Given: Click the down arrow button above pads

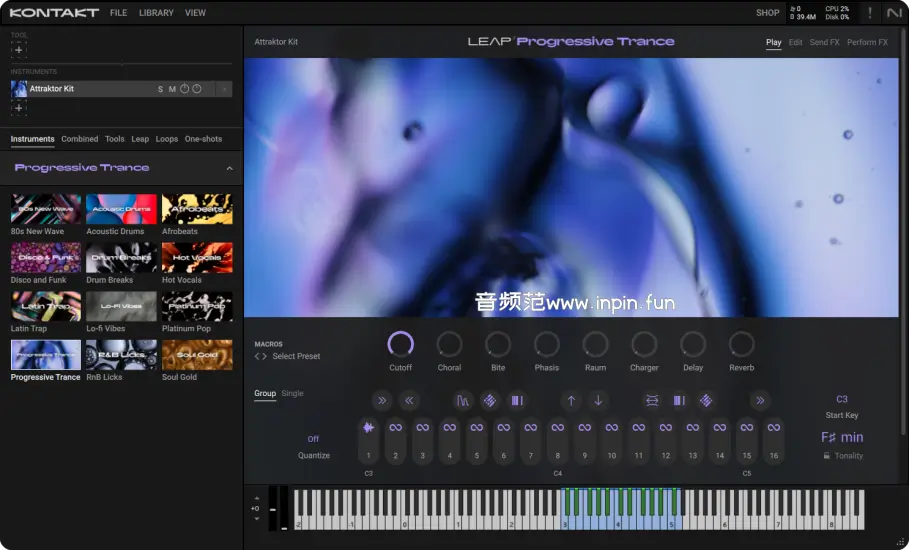Looking at the screenshot, I should (598, 400).
